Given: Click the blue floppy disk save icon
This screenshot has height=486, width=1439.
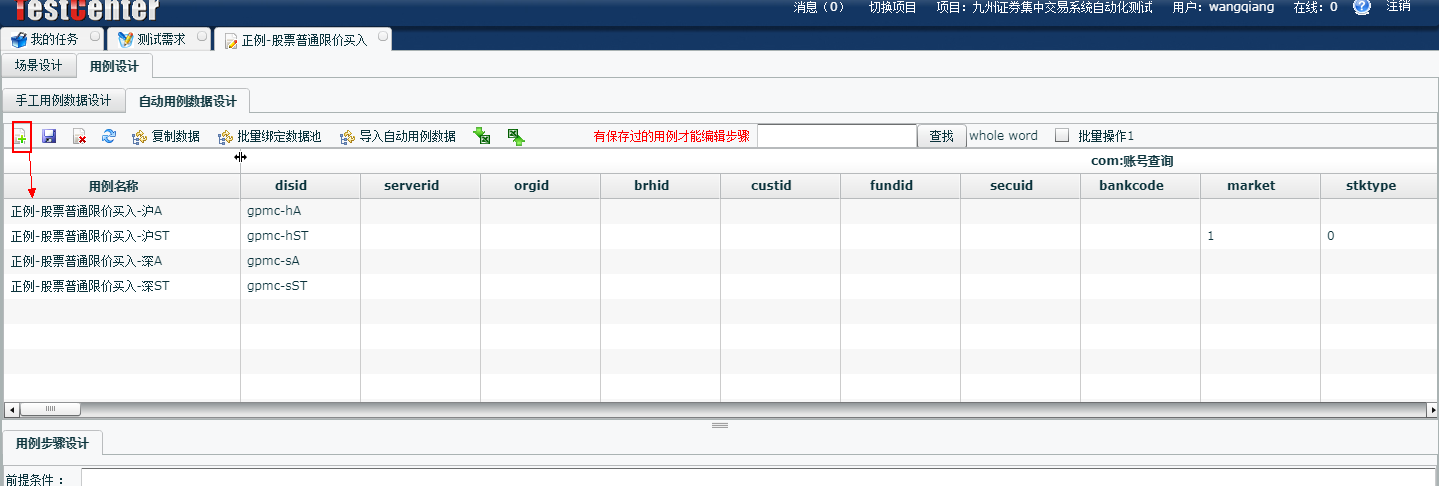Looking at the screenshot, I should pyautogui.click(x=49, y=136).
